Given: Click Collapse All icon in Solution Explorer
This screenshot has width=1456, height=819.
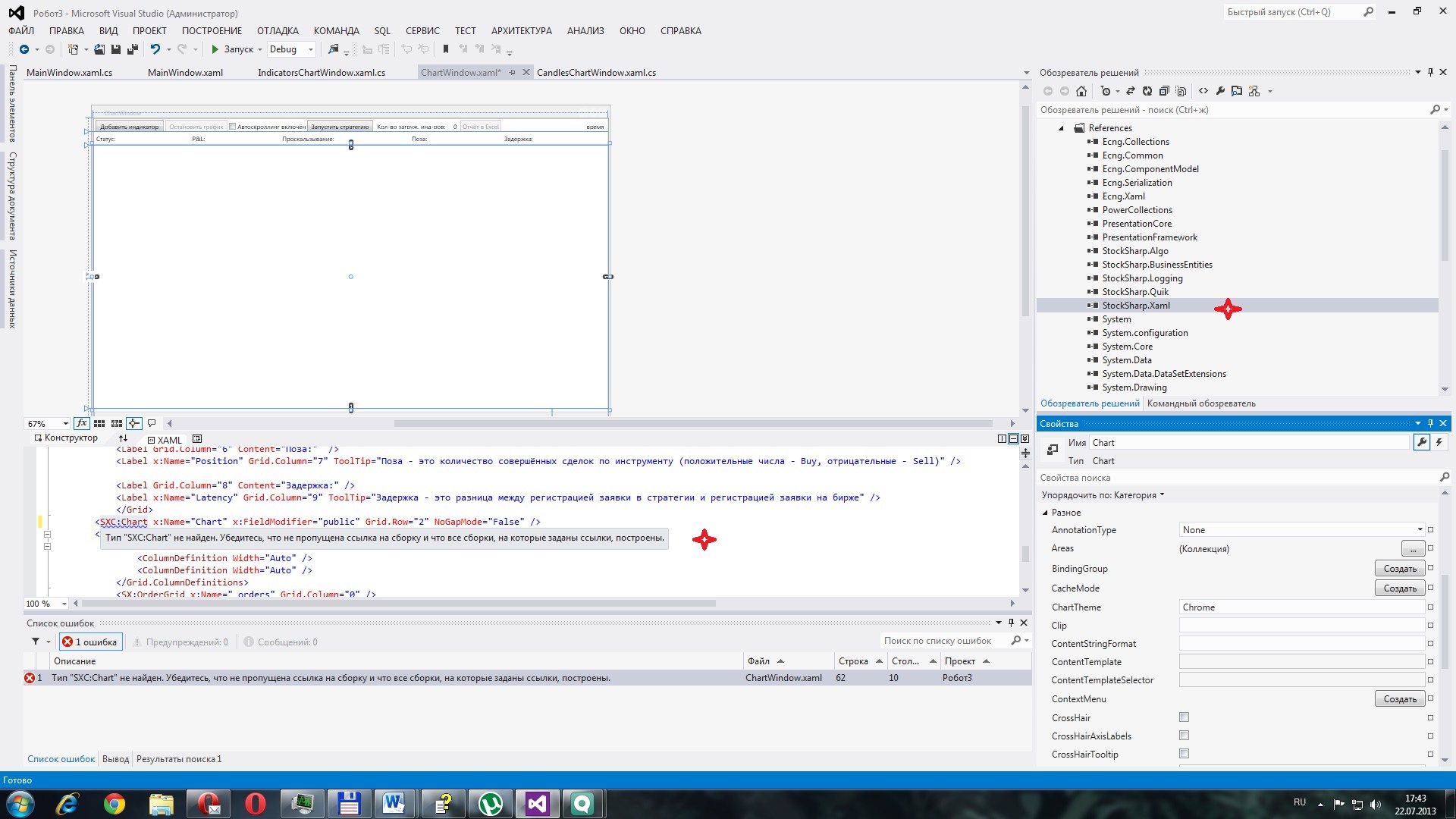Looking at the screenshot, I should click(x=1164, y=91).
